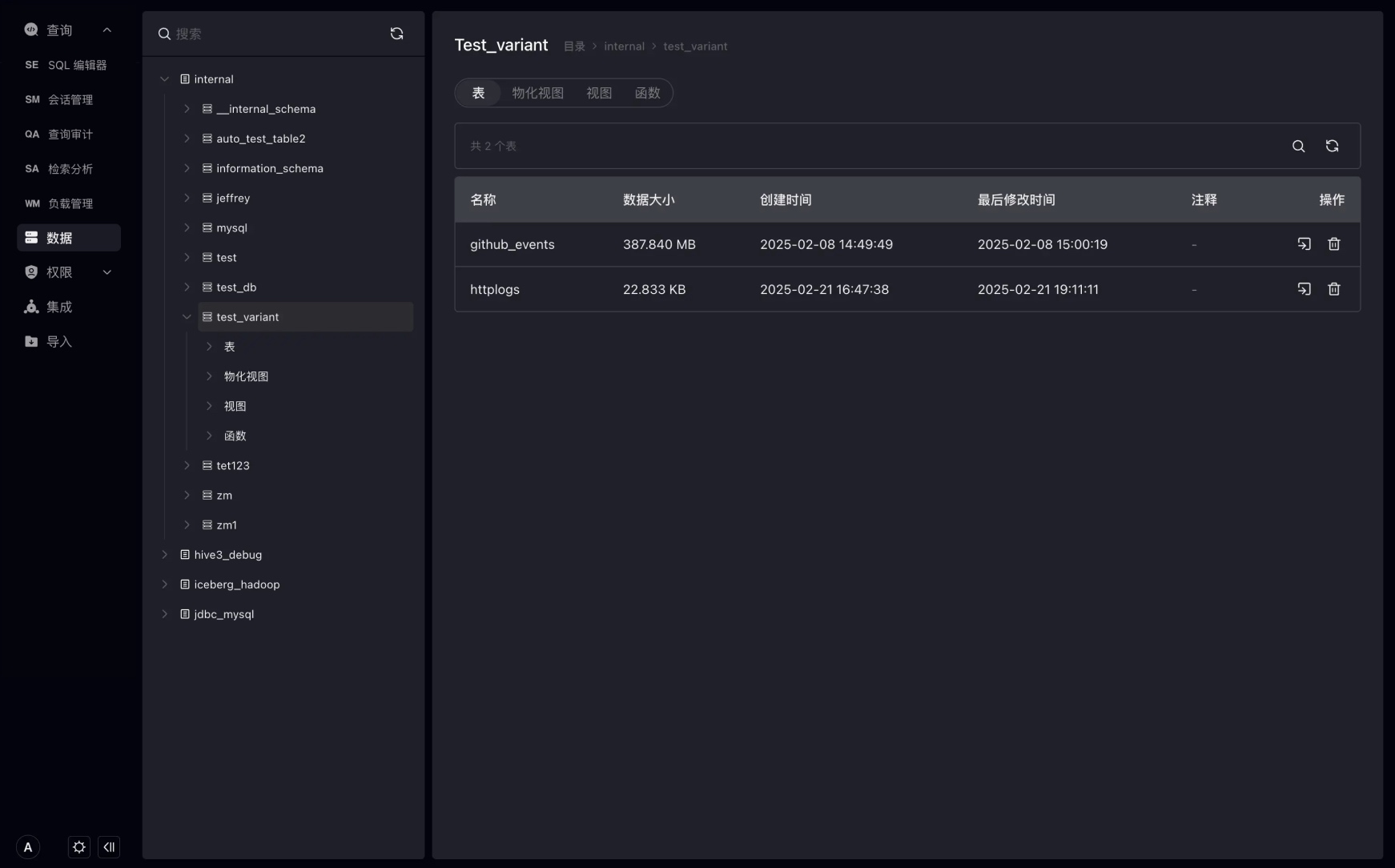Switch to the 函数 tab
The height and width of the screenshot is (868, 1395).
point(647,93)
